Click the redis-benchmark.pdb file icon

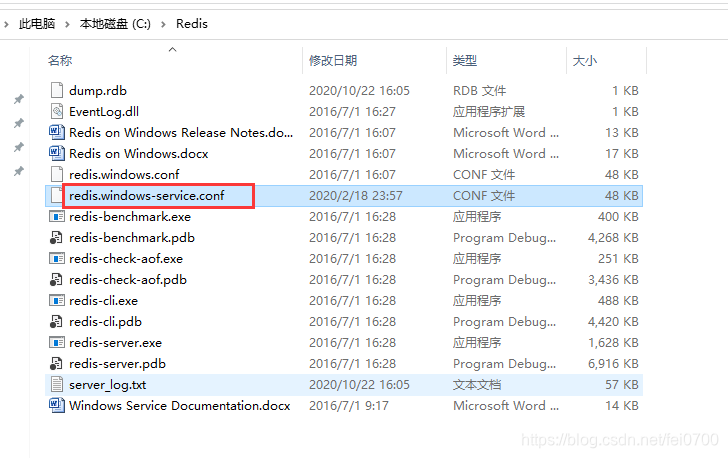click(56, 237)
